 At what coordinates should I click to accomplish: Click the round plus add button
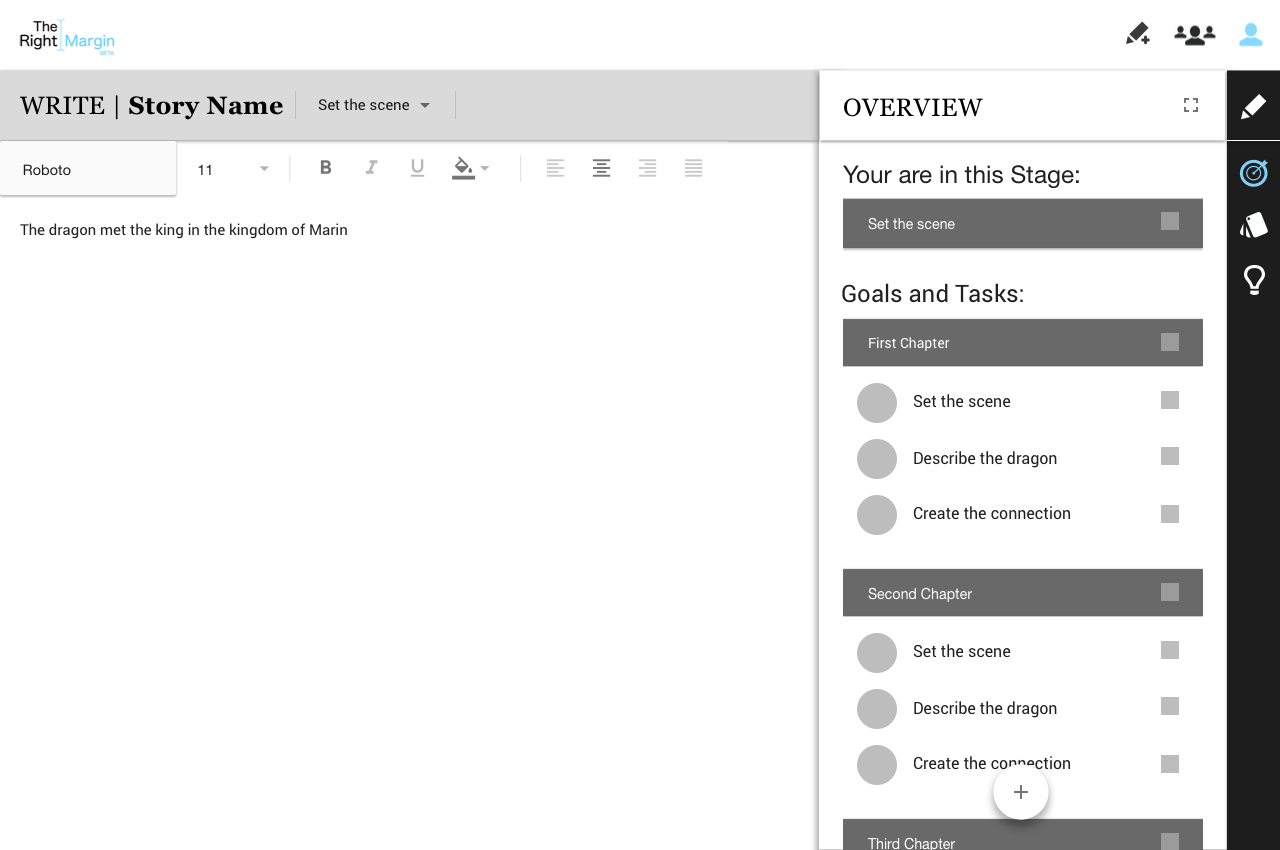pos(1020,792)
